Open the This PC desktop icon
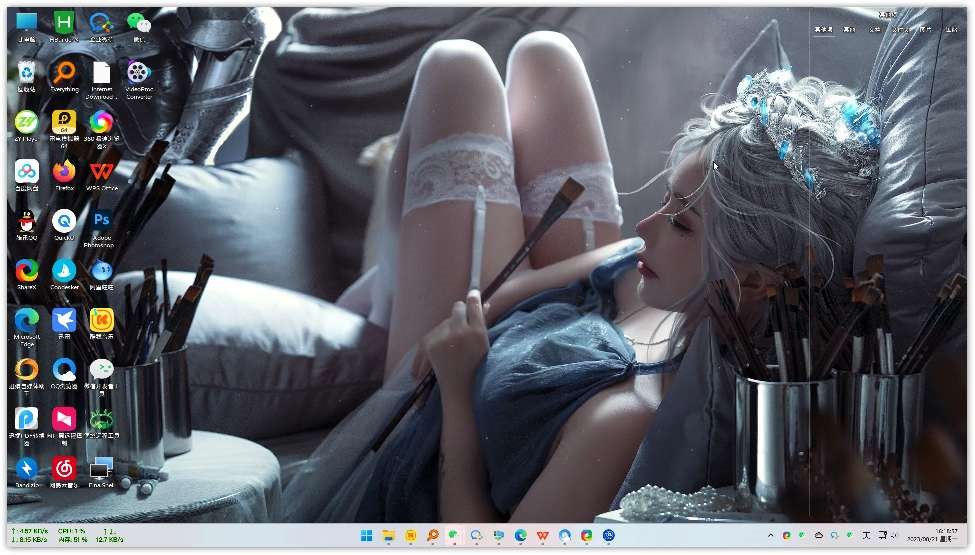 click(27, 23)
